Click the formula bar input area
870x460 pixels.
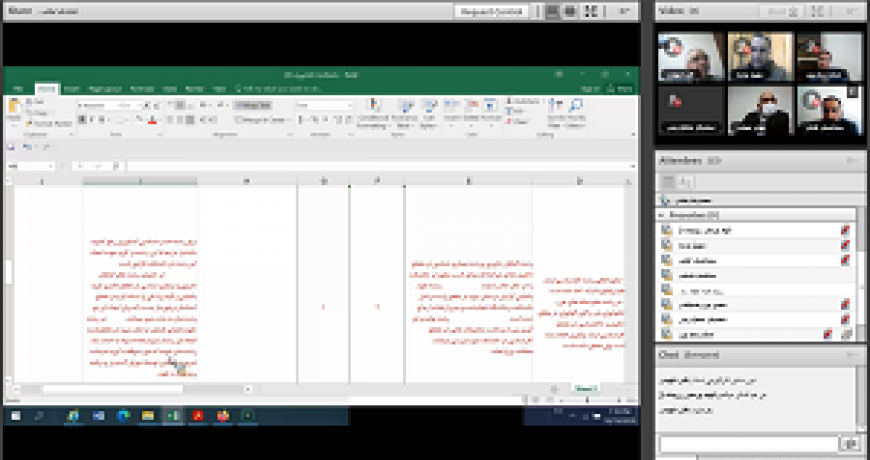[377, 166]
